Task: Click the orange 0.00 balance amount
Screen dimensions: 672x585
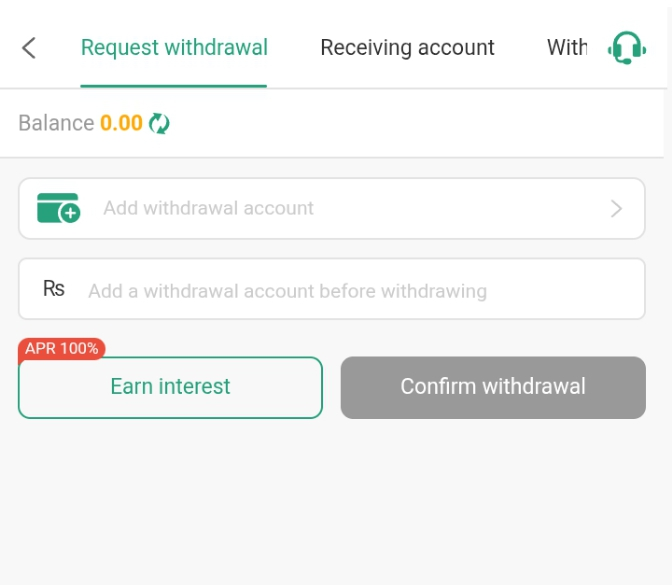Action: pos(121,123)
